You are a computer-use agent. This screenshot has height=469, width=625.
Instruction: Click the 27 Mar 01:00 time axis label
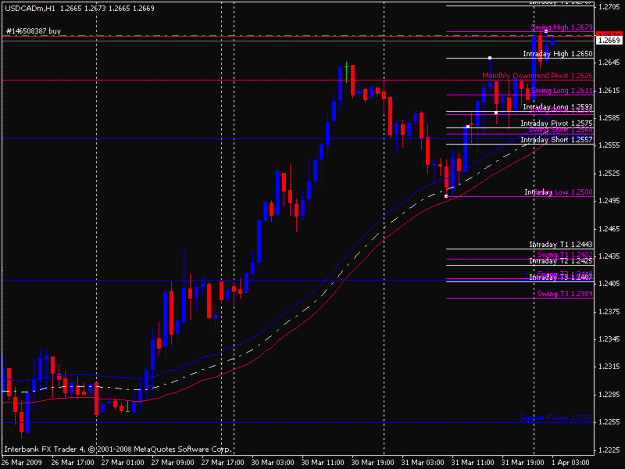pos(122,463)
